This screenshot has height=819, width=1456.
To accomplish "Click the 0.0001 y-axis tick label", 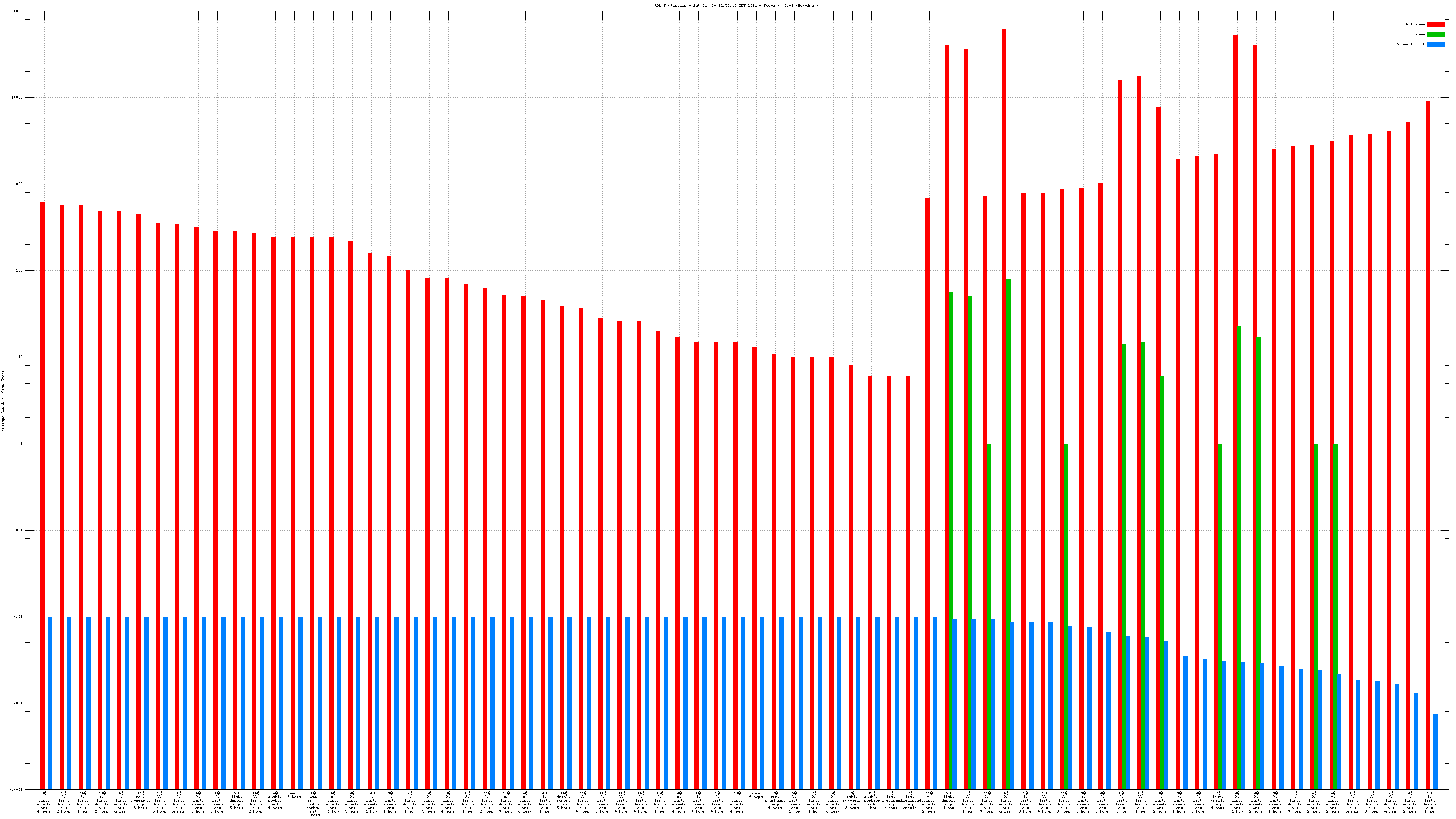I will [x=16, y=789].
